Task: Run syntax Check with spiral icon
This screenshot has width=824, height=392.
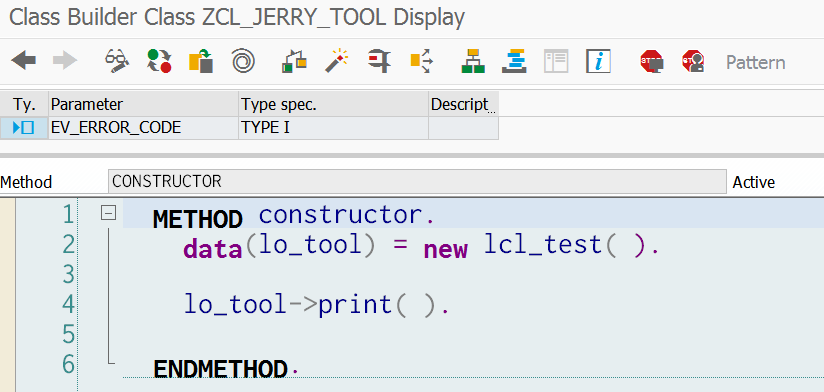Action: pyautogui.click(x=243, y=61)
